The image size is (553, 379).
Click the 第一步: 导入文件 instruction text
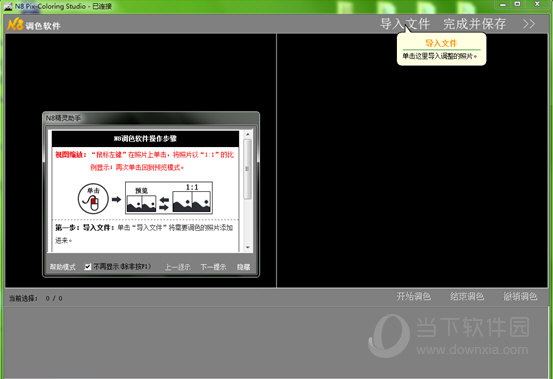(144, 234)
